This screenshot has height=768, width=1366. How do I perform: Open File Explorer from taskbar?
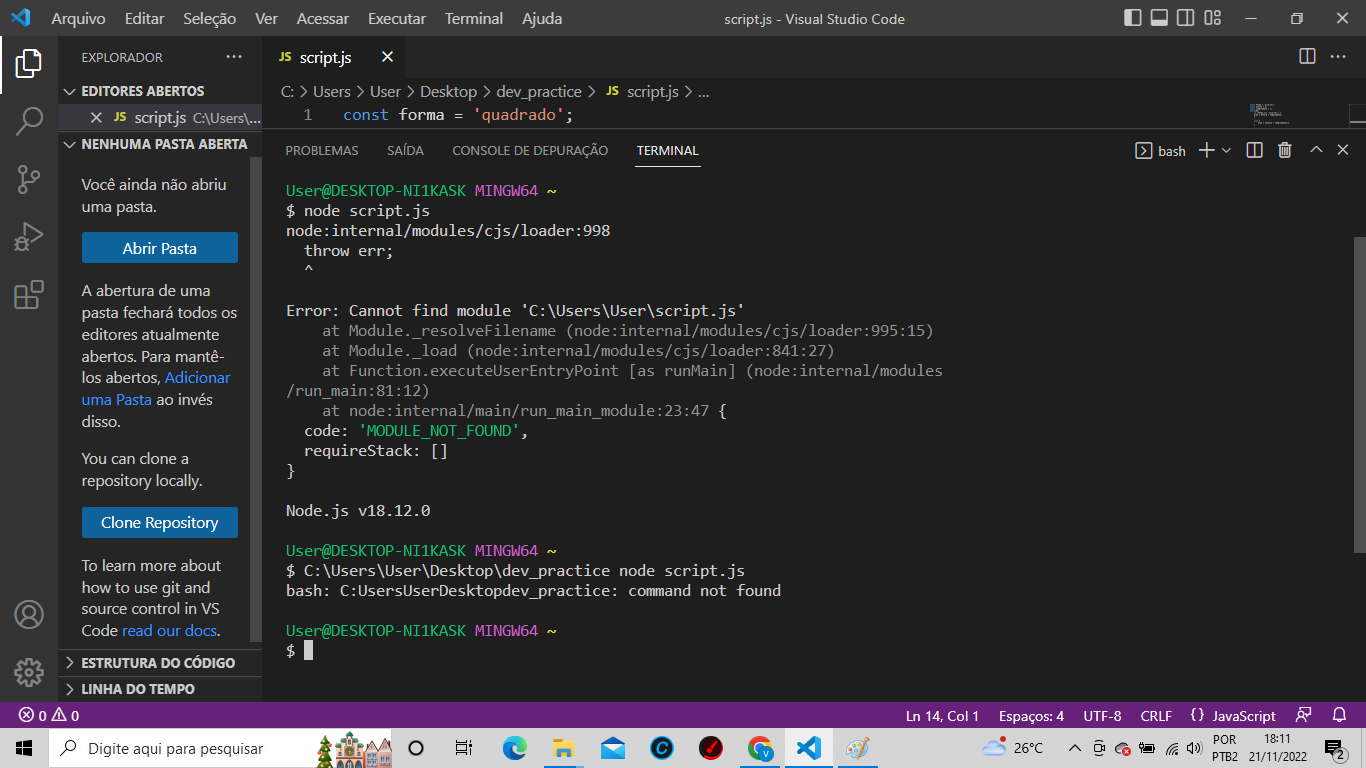pyautogui.click(x=563, y=748)
